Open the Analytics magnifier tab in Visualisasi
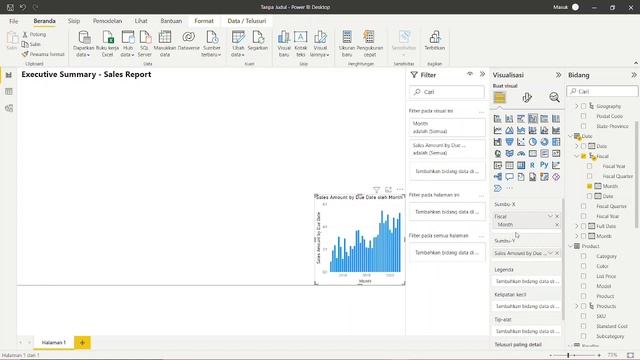640x360 pixels. (554, 98)
